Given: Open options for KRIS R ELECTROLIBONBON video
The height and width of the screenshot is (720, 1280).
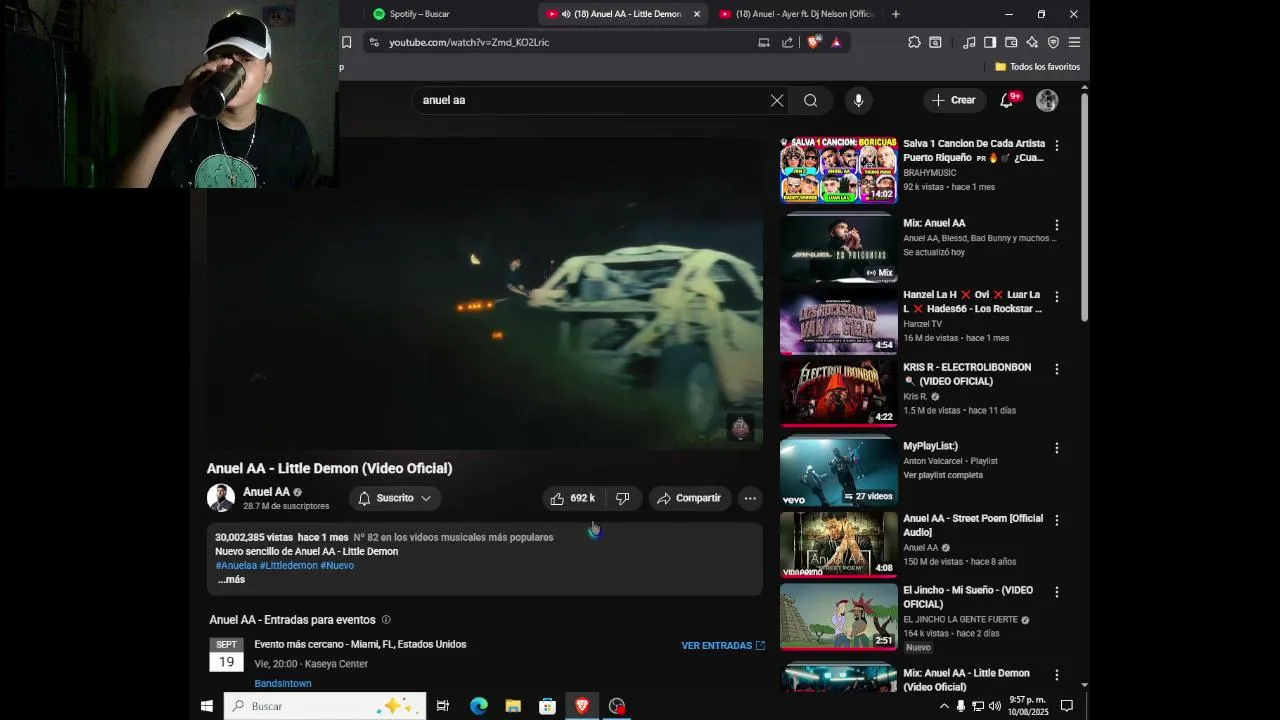Looking at the screenshot, I should click(x=1056, y=369).
